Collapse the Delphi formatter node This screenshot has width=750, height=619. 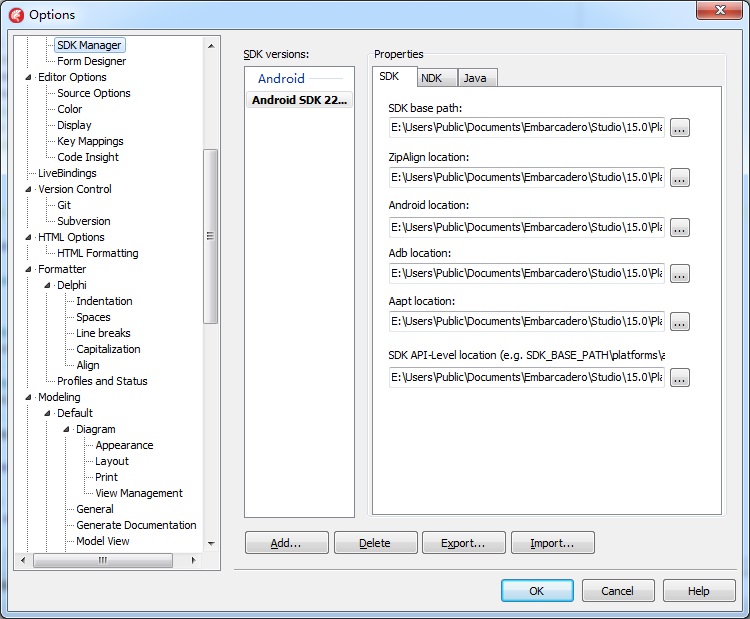pyautogui.click(x=47, y=286)
